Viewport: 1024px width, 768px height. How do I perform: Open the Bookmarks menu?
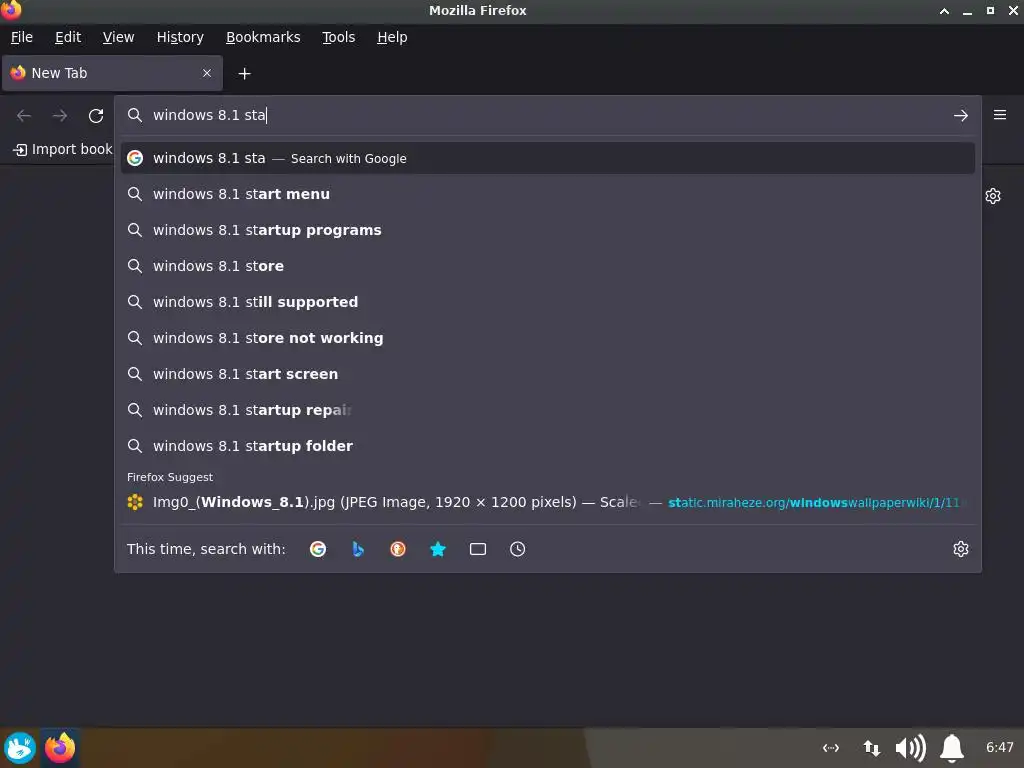click(263, 37)
